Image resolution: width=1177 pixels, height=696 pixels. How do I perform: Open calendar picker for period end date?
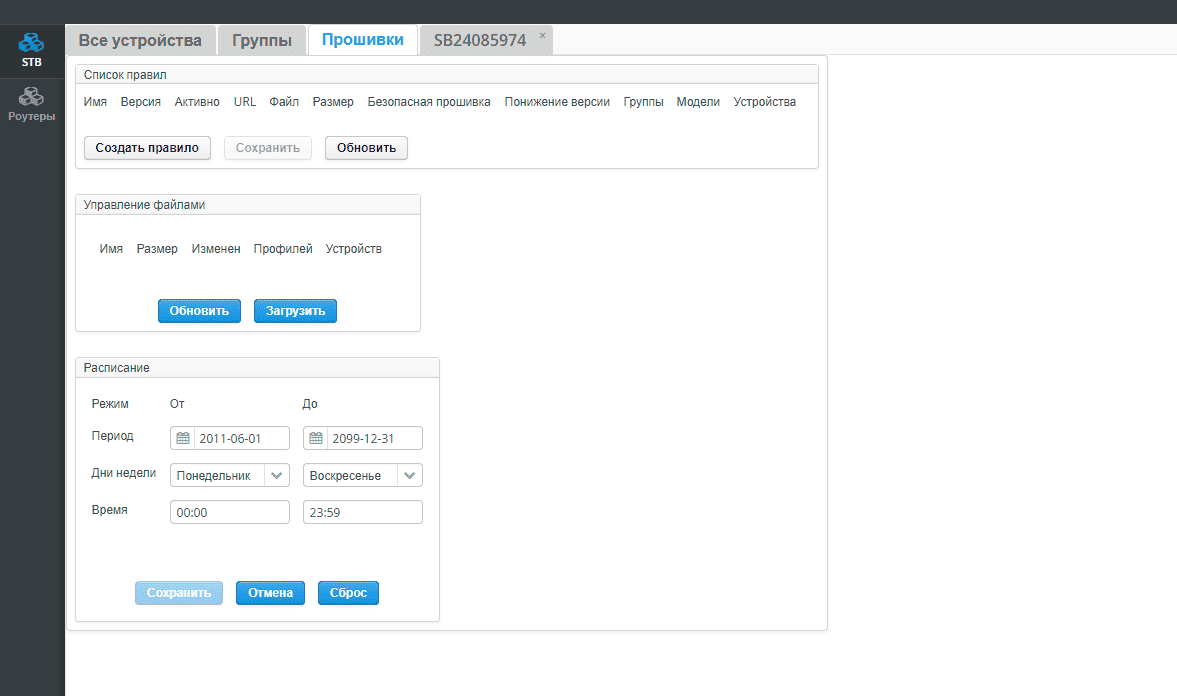316,438
